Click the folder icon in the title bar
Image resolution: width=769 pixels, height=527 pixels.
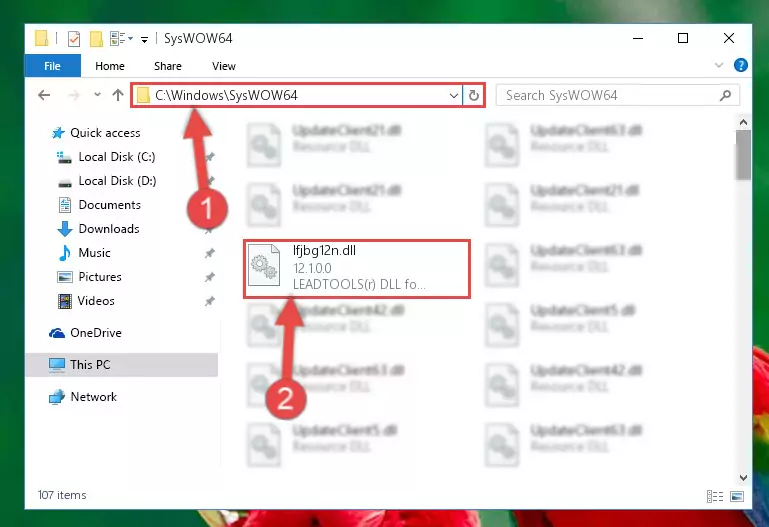(42, 38)
